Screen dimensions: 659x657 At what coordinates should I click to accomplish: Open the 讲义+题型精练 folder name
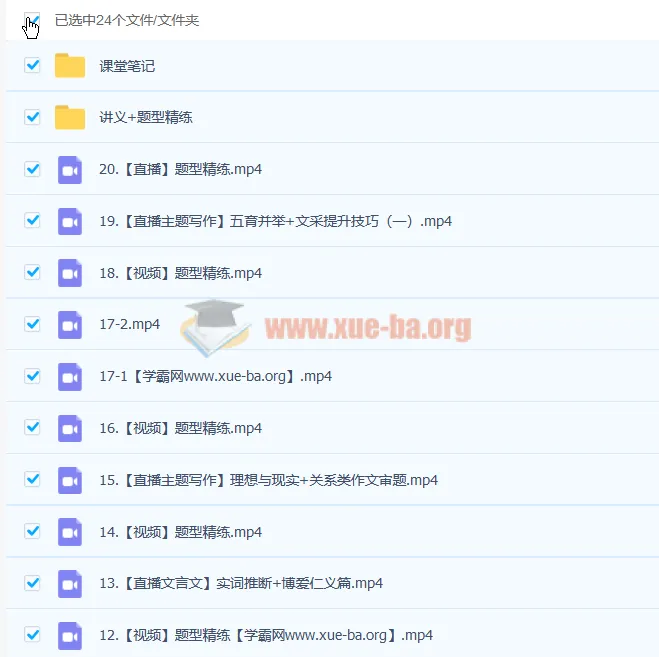(146, 118)
